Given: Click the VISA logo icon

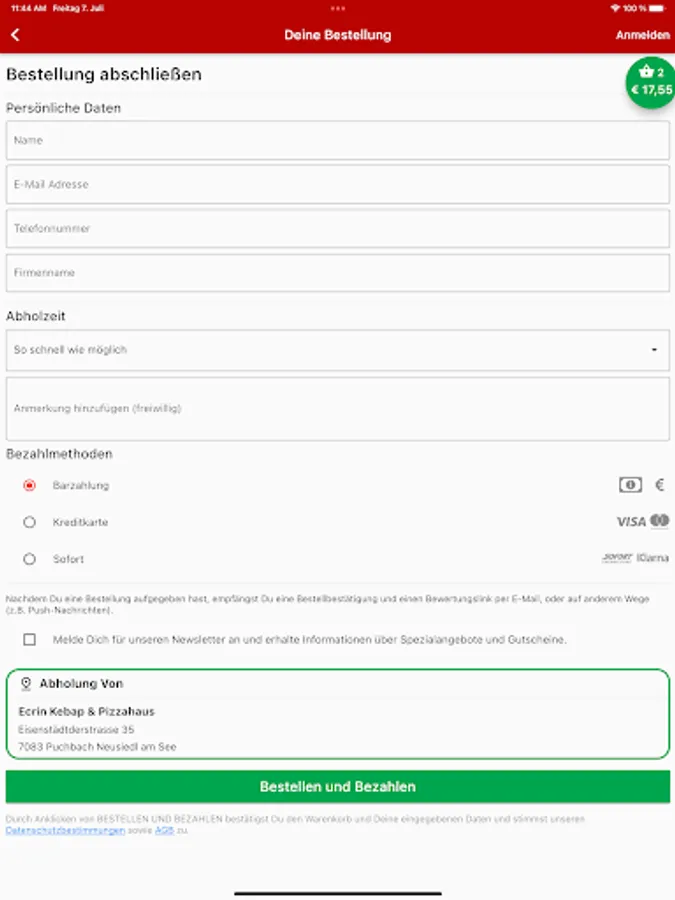Looking at the screenshot, I should pos(631,522).
